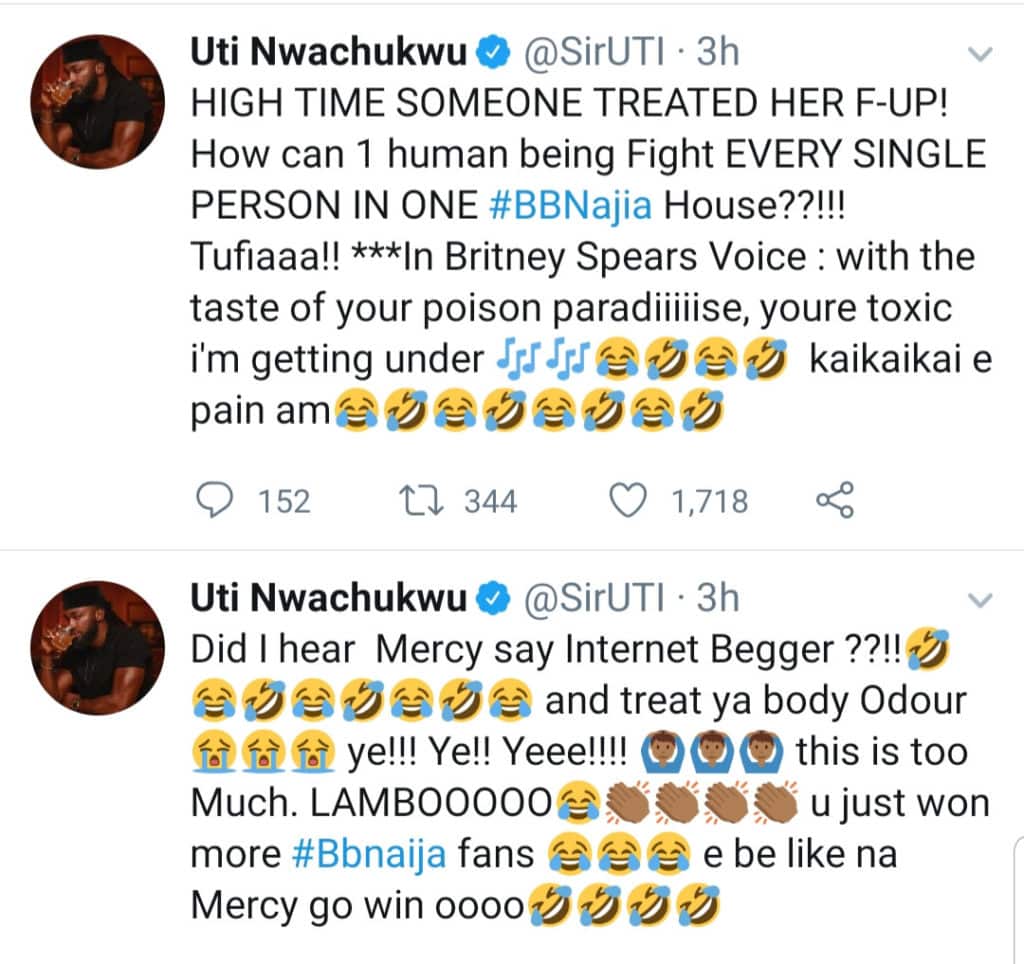Screen dimensions: 1024x964
Task: Retweet the first tweet with 344 retweets
Action: click(421, 501)
